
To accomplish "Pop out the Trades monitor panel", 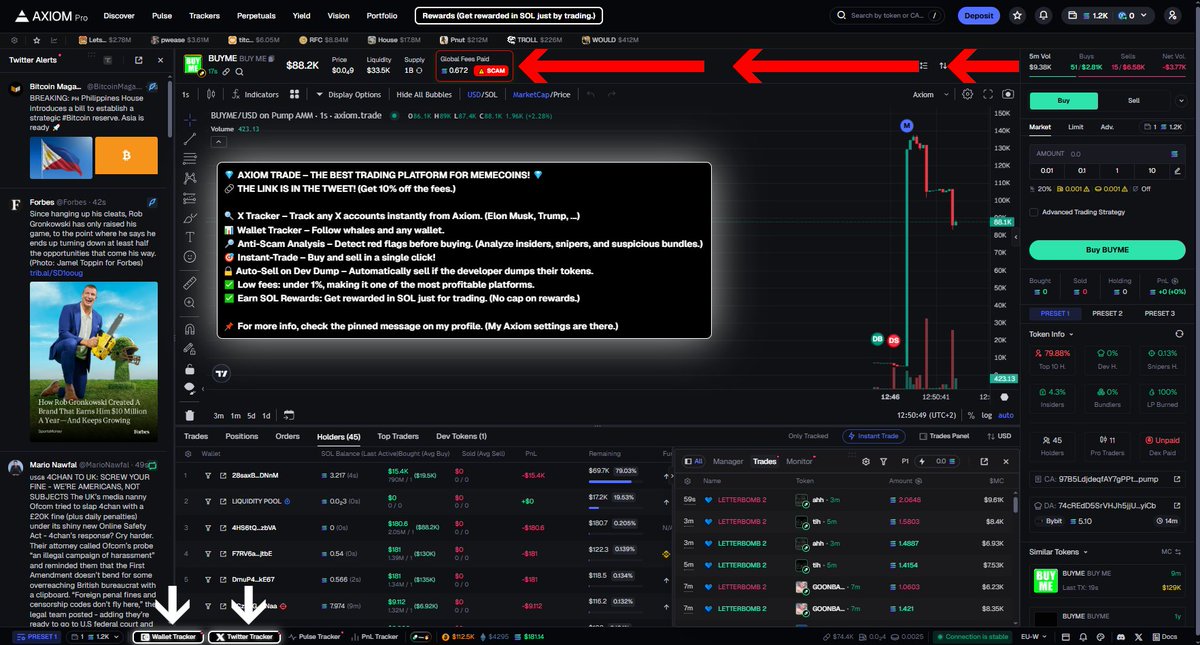I will (984, 461).
